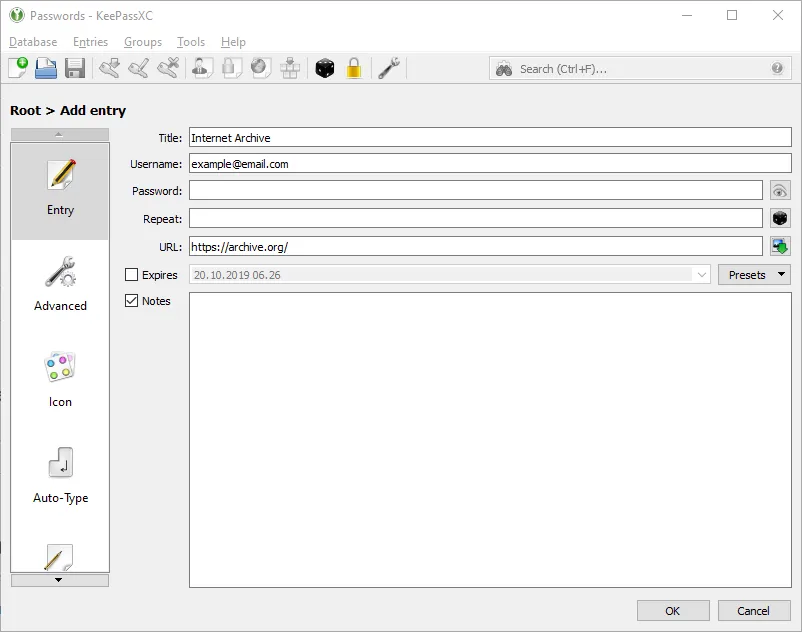
Task: Click the Add new entry key icon
Action: [x=109, y=68]
